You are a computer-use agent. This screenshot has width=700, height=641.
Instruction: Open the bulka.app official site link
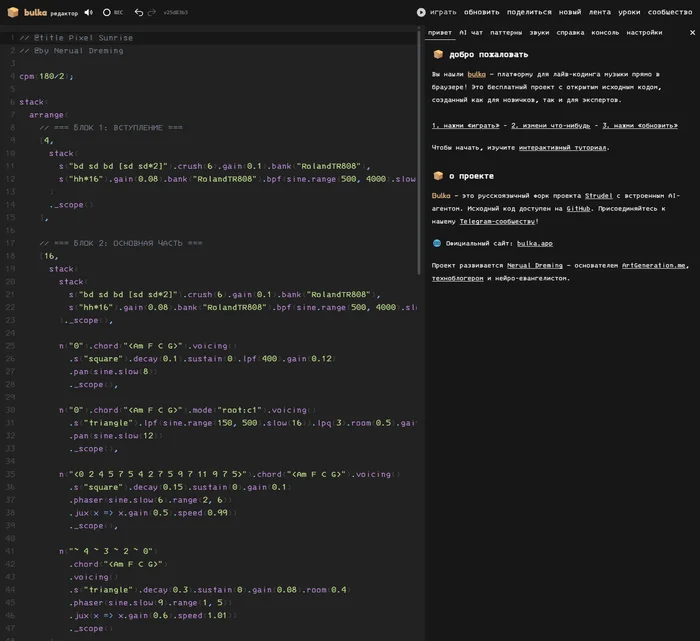pyautogui.click(x=534, y=243)
